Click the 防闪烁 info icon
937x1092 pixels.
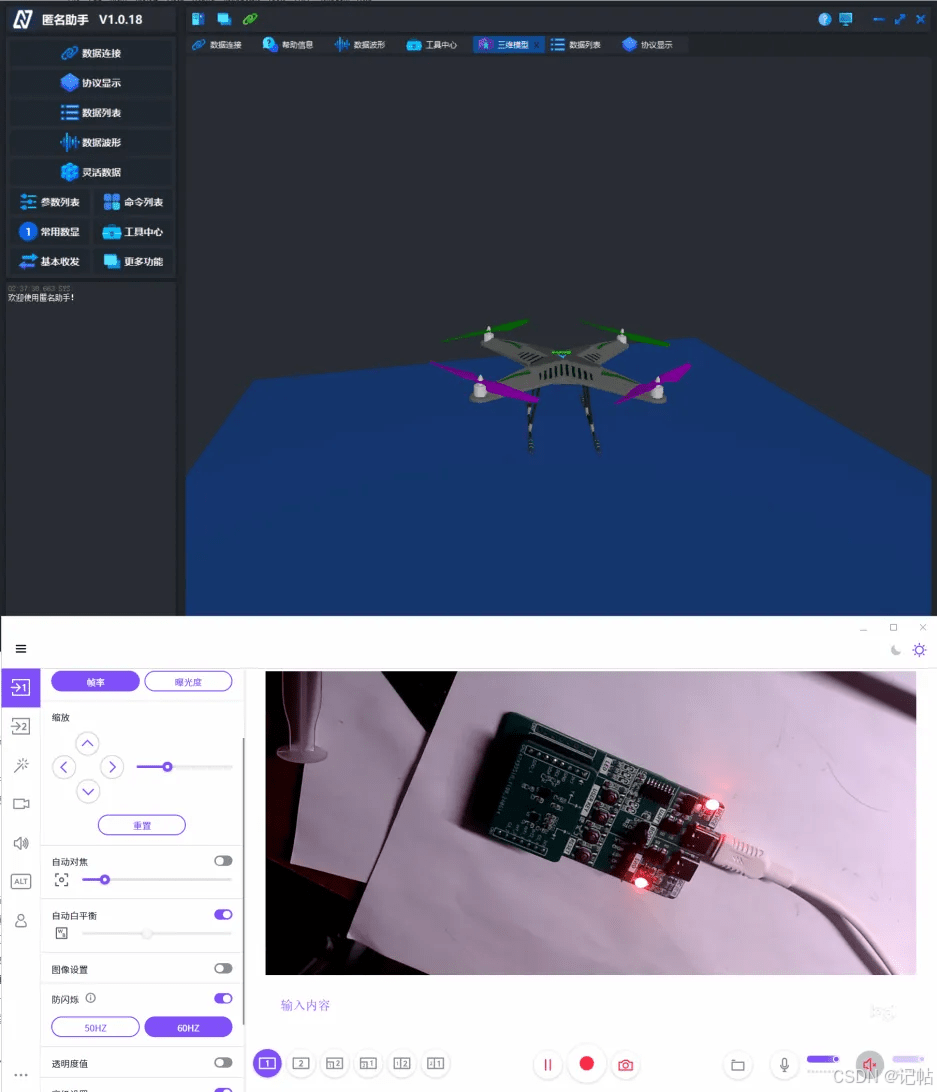click(91, 998)
